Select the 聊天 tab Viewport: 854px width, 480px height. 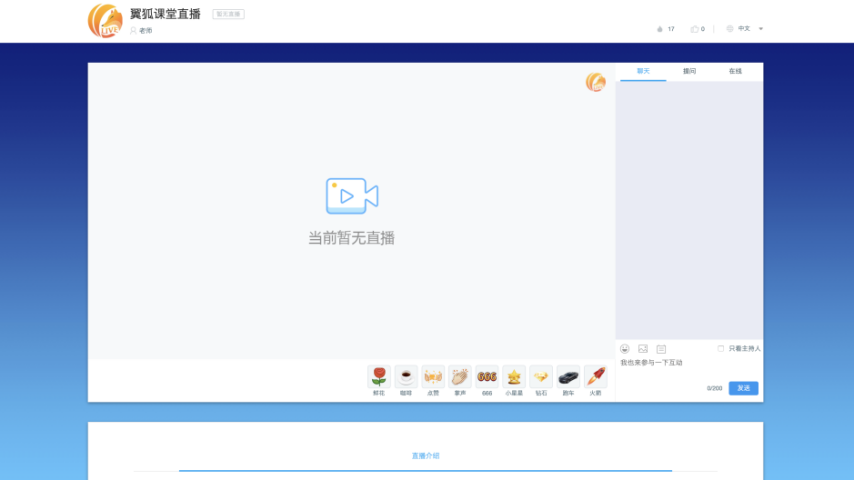pos(643,71)
